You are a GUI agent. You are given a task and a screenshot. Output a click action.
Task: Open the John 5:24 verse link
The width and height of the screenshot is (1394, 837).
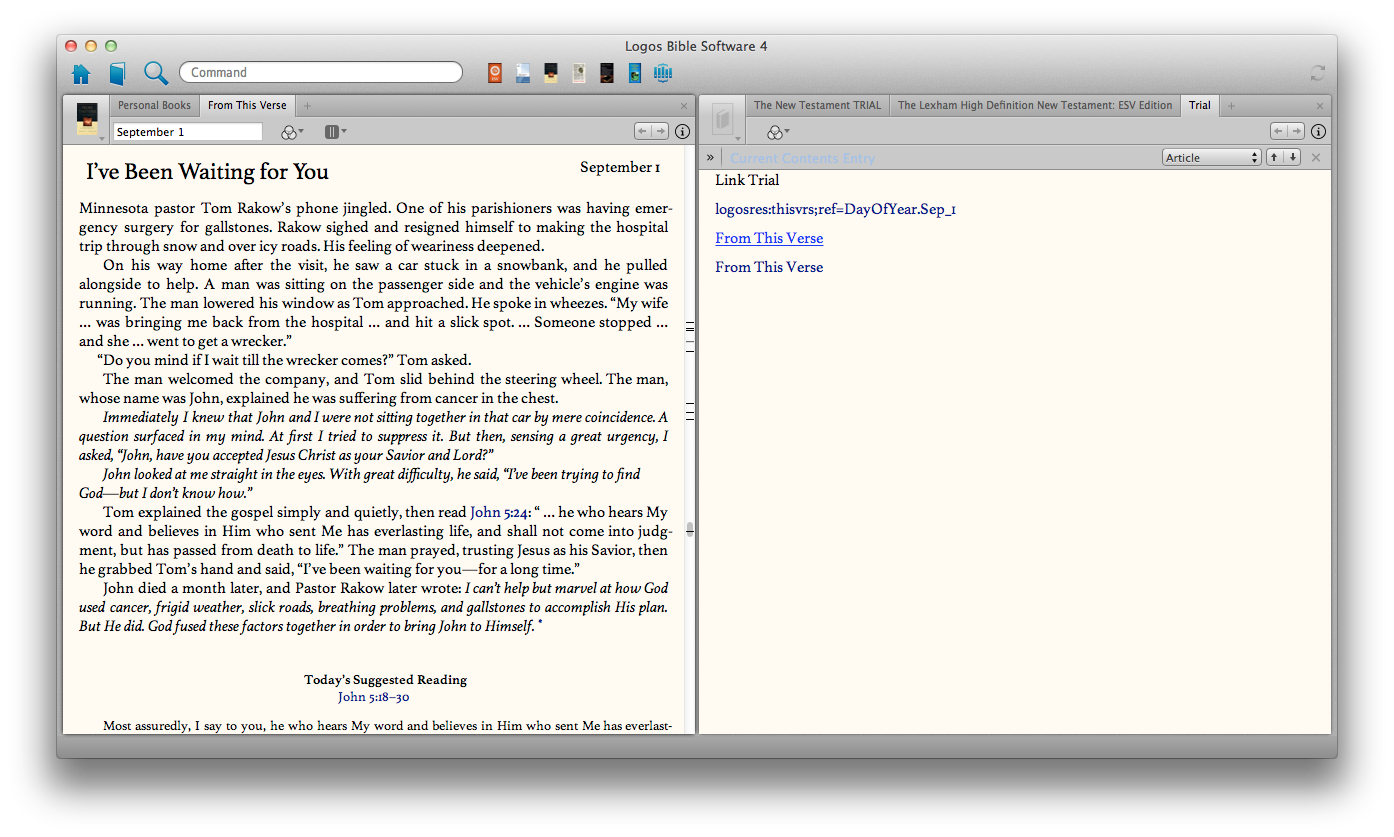coord(499,512)
